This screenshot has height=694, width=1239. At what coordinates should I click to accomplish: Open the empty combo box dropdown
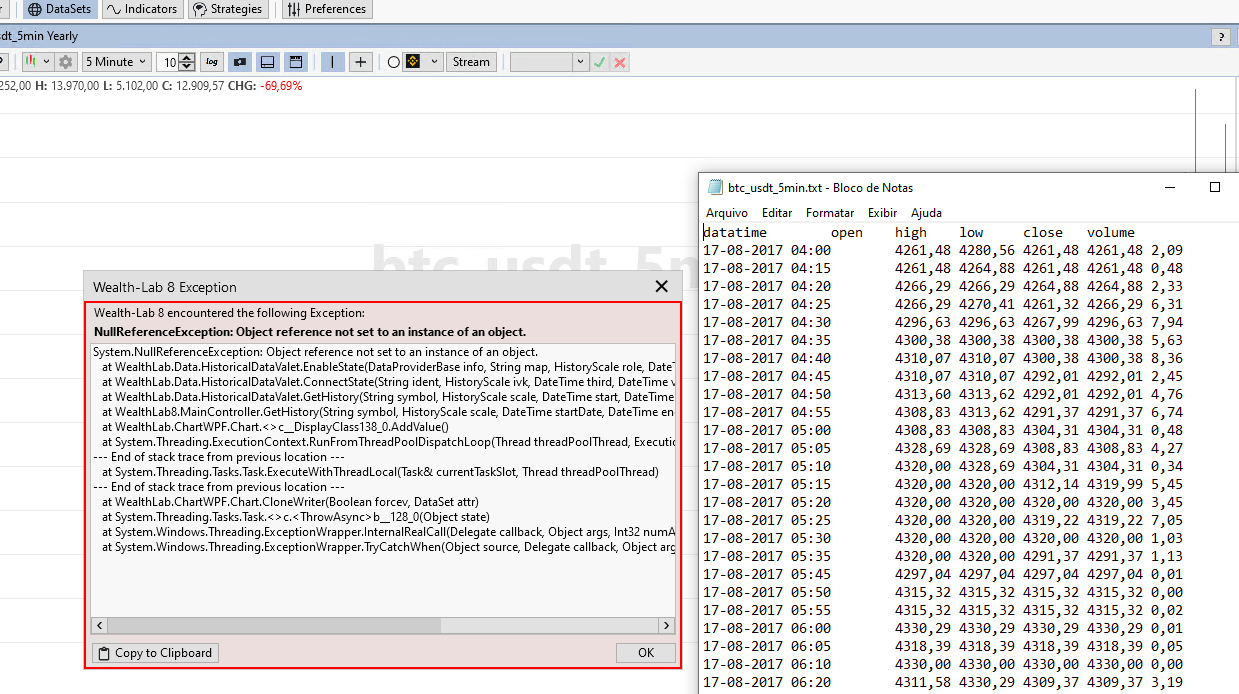pyautogui.click(x=580, y=62)
